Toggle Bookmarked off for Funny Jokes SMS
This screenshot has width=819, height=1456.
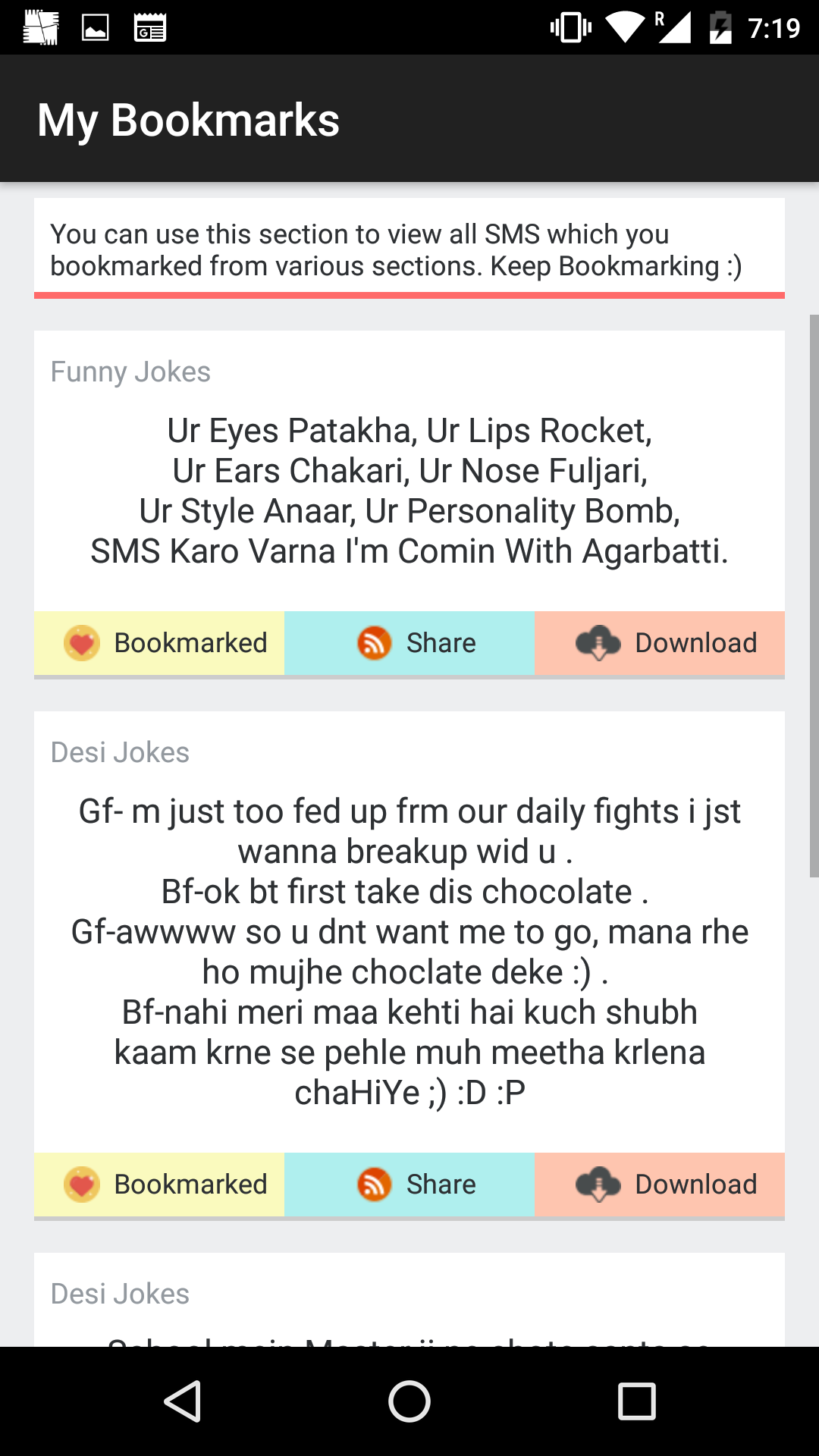[160, 643]
